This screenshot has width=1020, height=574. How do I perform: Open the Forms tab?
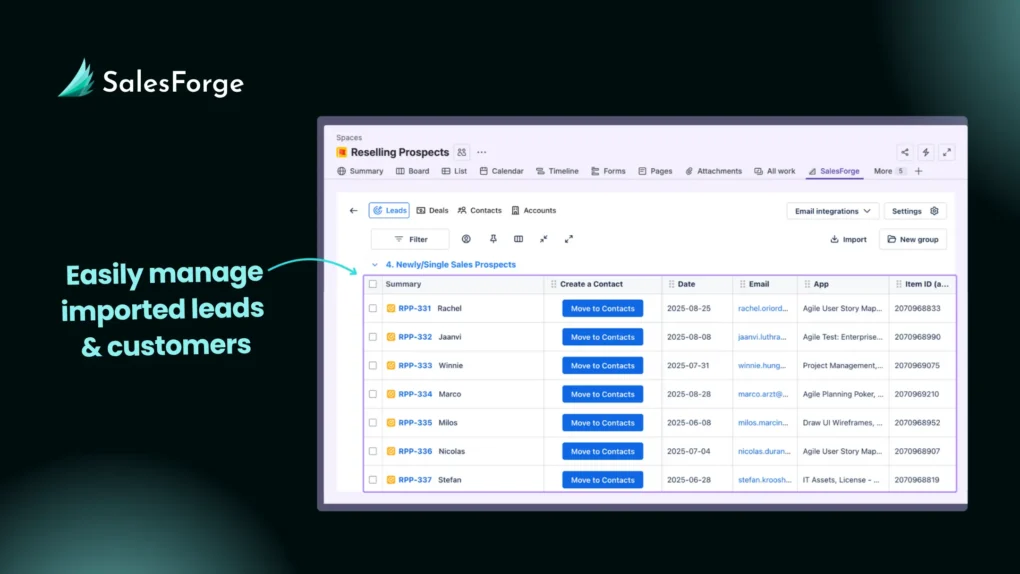(608, 171)
